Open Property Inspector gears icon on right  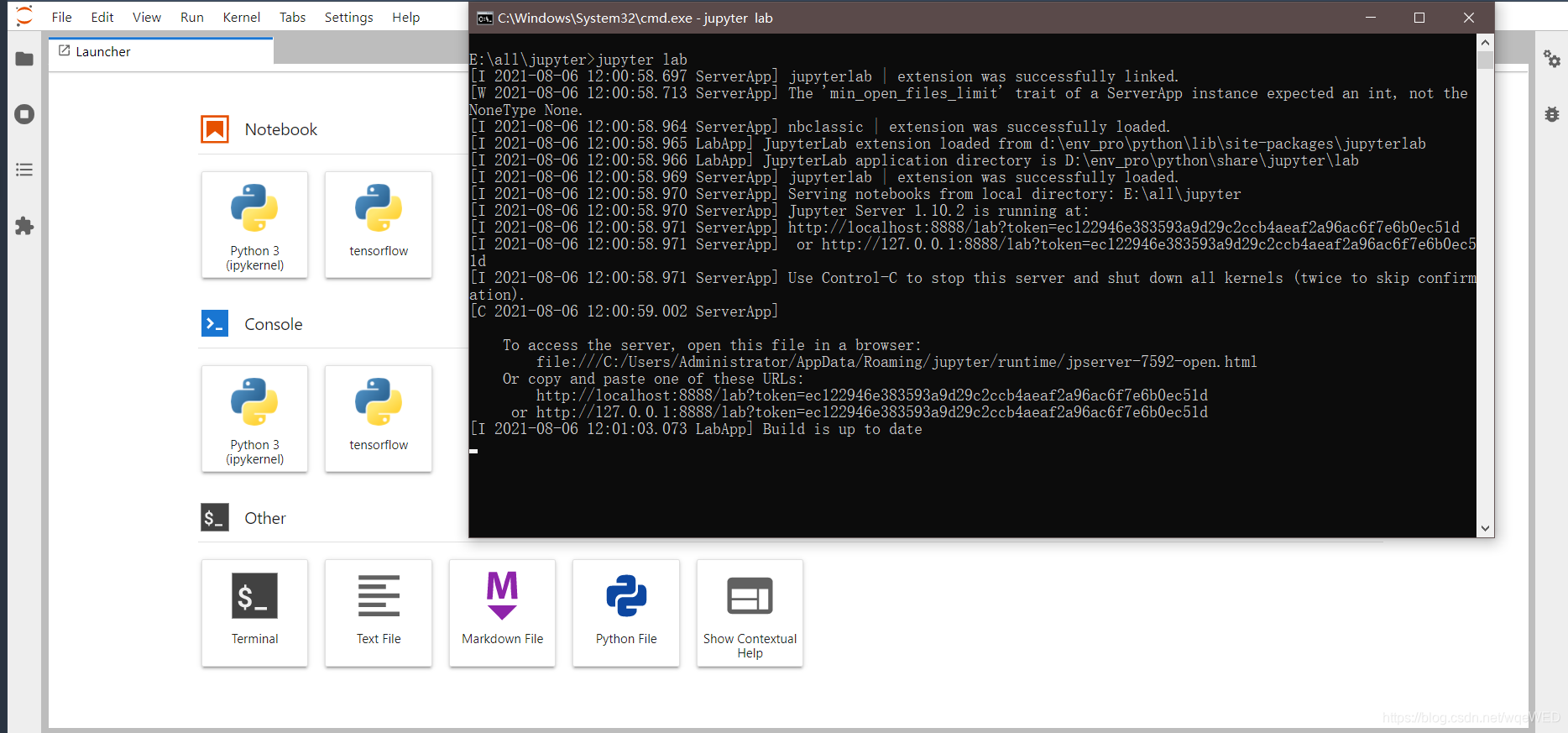[1552, 59]
